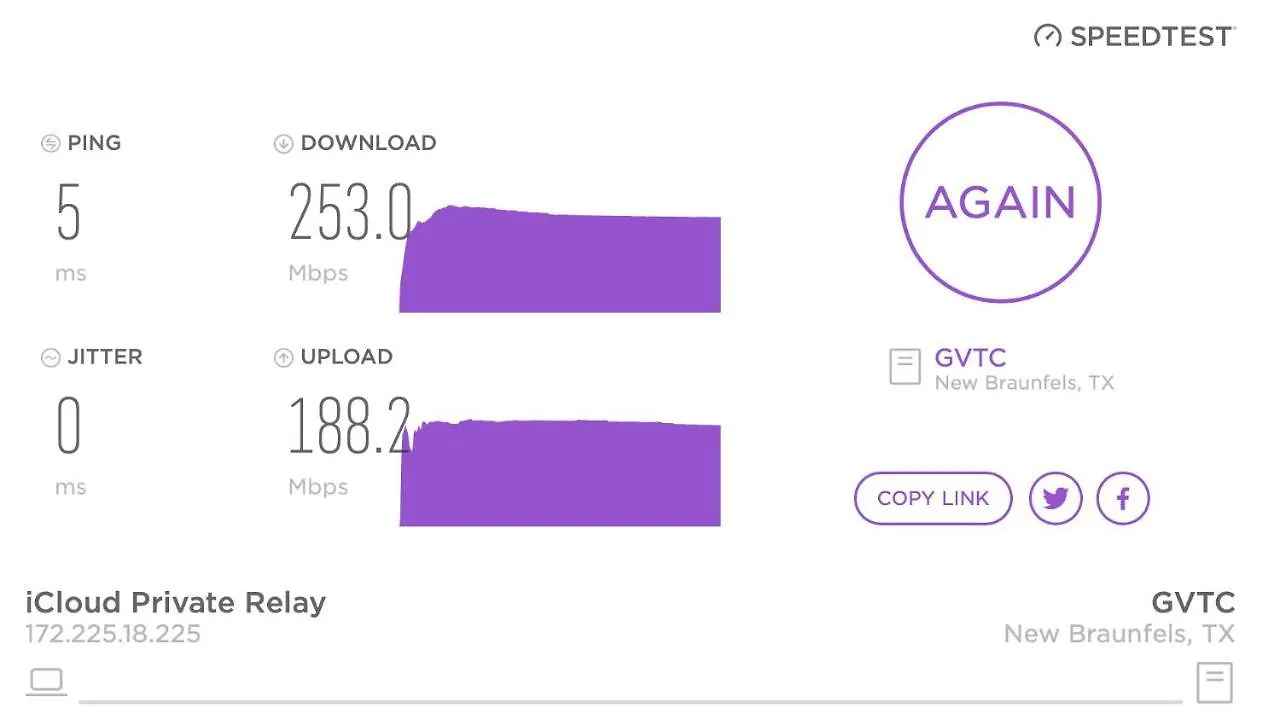The width and height of the screenshot is (1280, 725).
Task: Select the iCloud Private Relay label
Action: 176,603
